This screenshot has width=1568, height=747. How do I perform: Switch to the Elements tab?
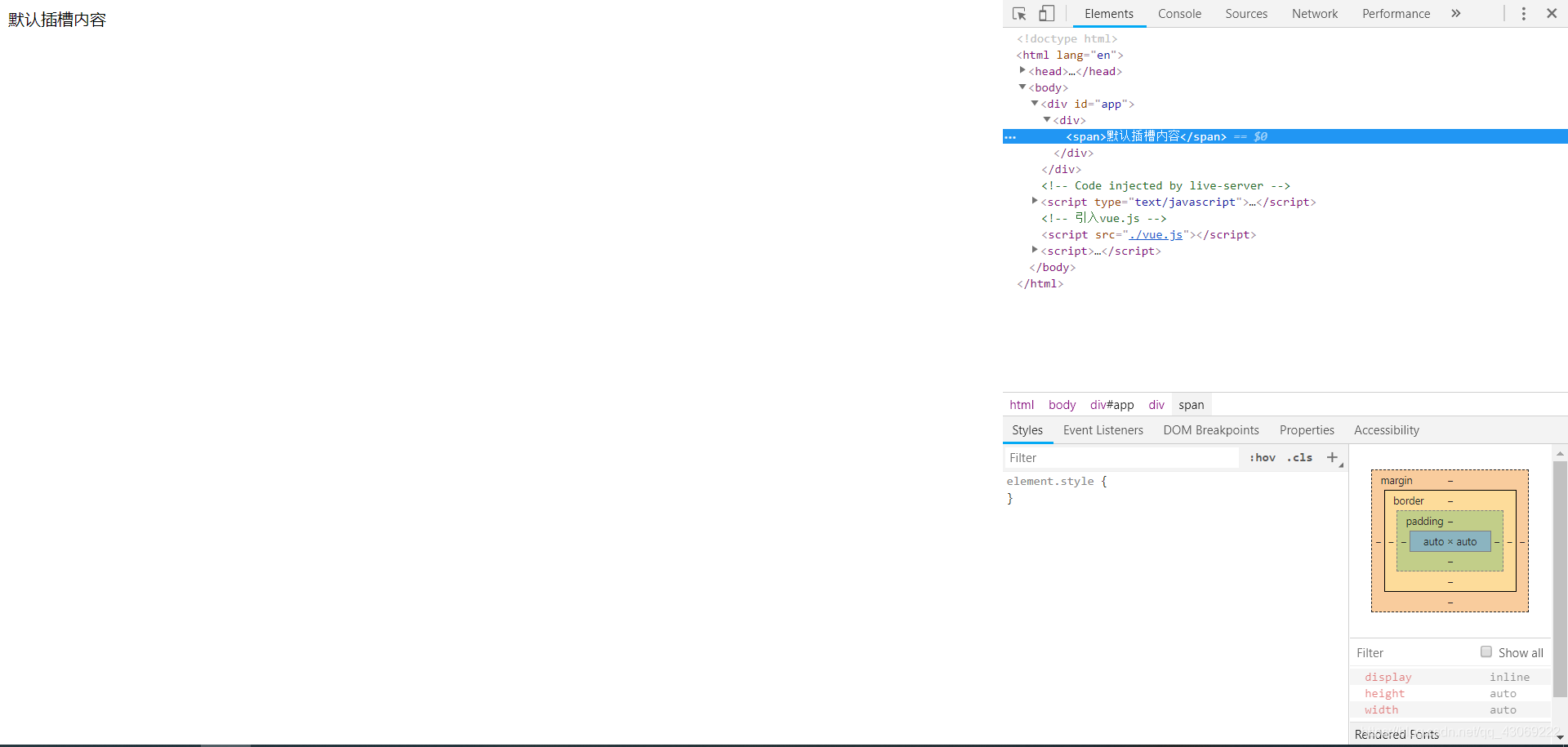click(1109, 14)
